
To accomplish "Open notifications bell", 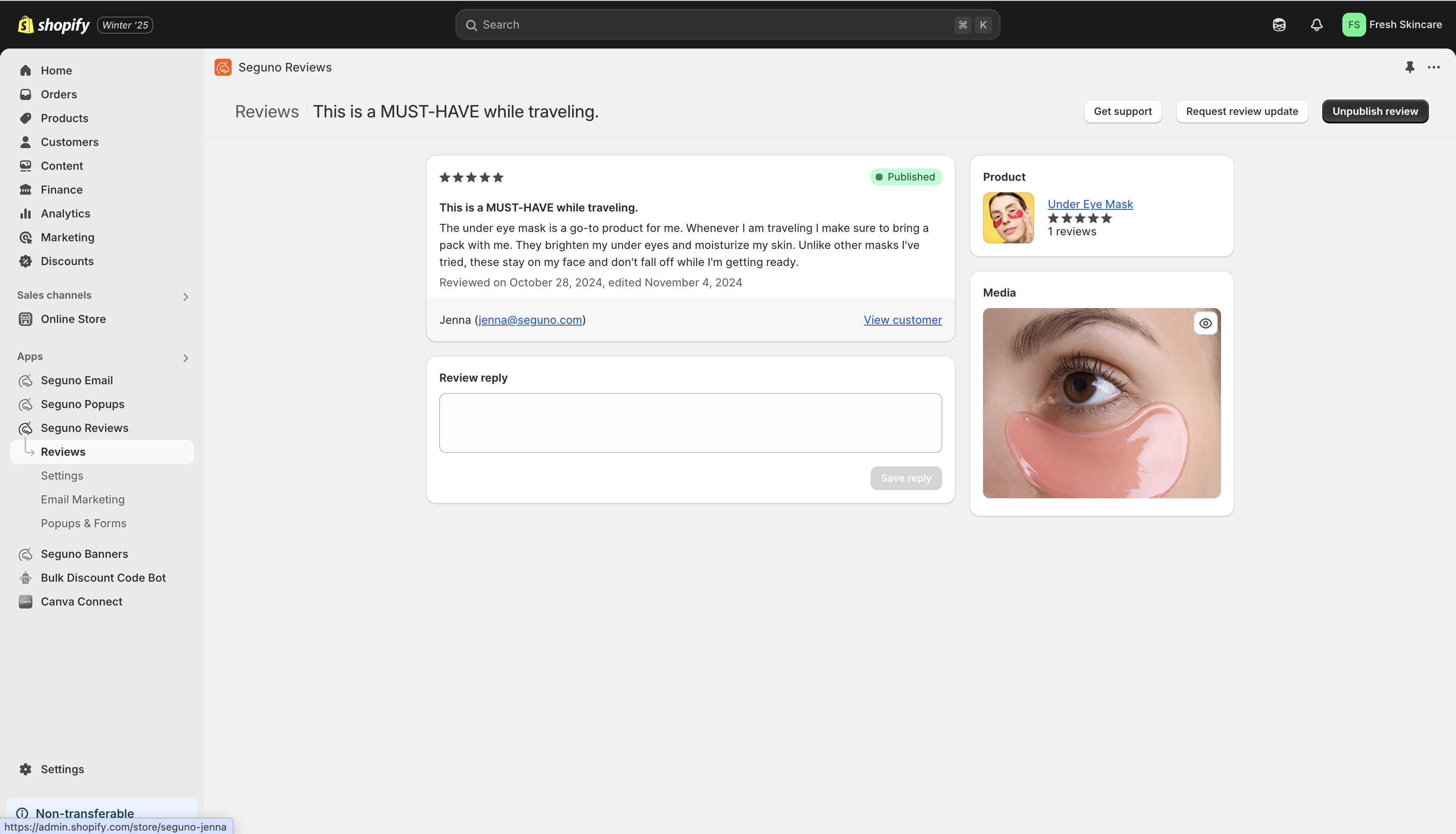I will tap(1316, 25).
